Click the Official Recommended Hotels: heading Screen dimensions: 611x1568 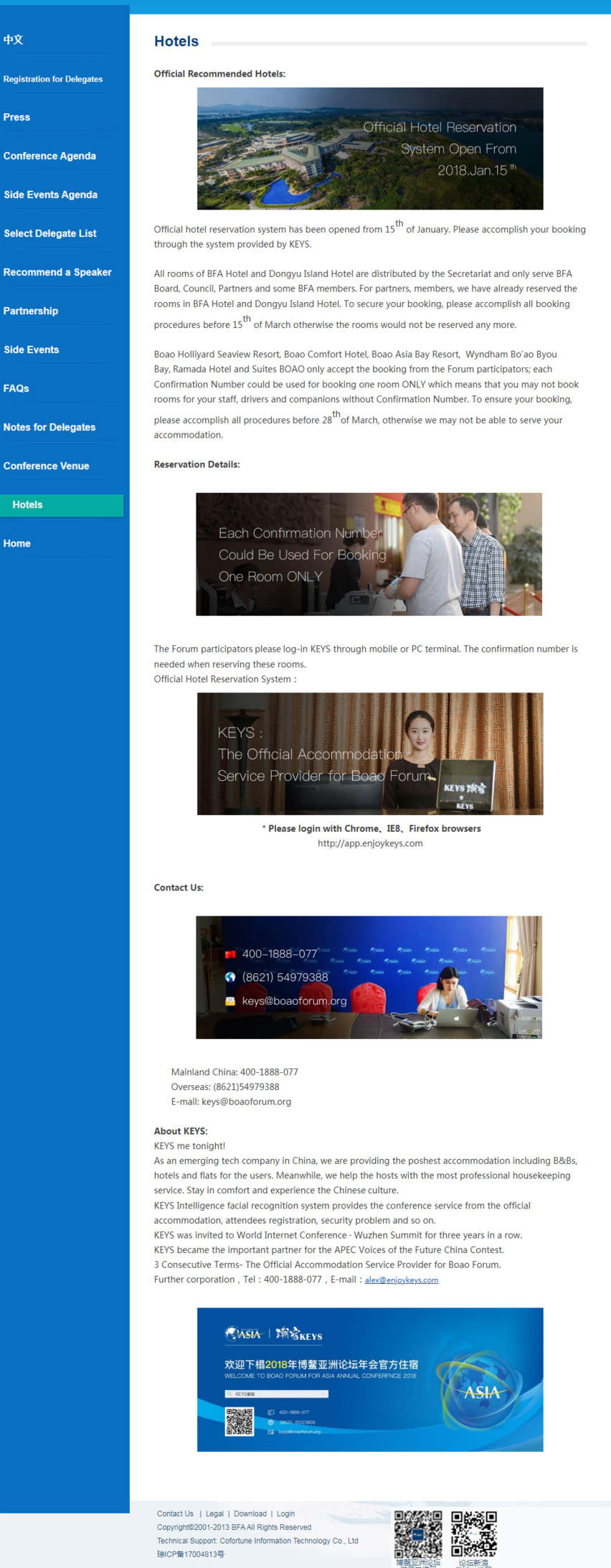coord(219,74)
